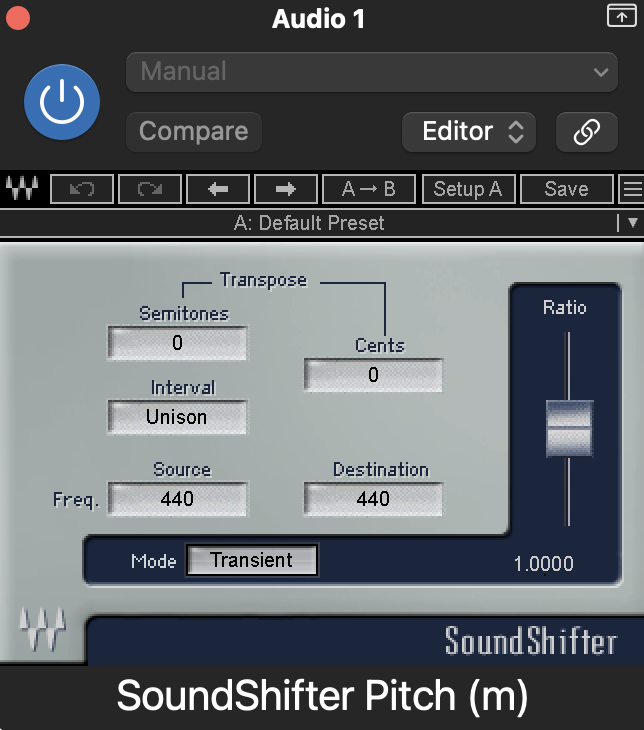Screen dimensions: 644x730
Task: Load next preset with right arrow
Action: 286,189
